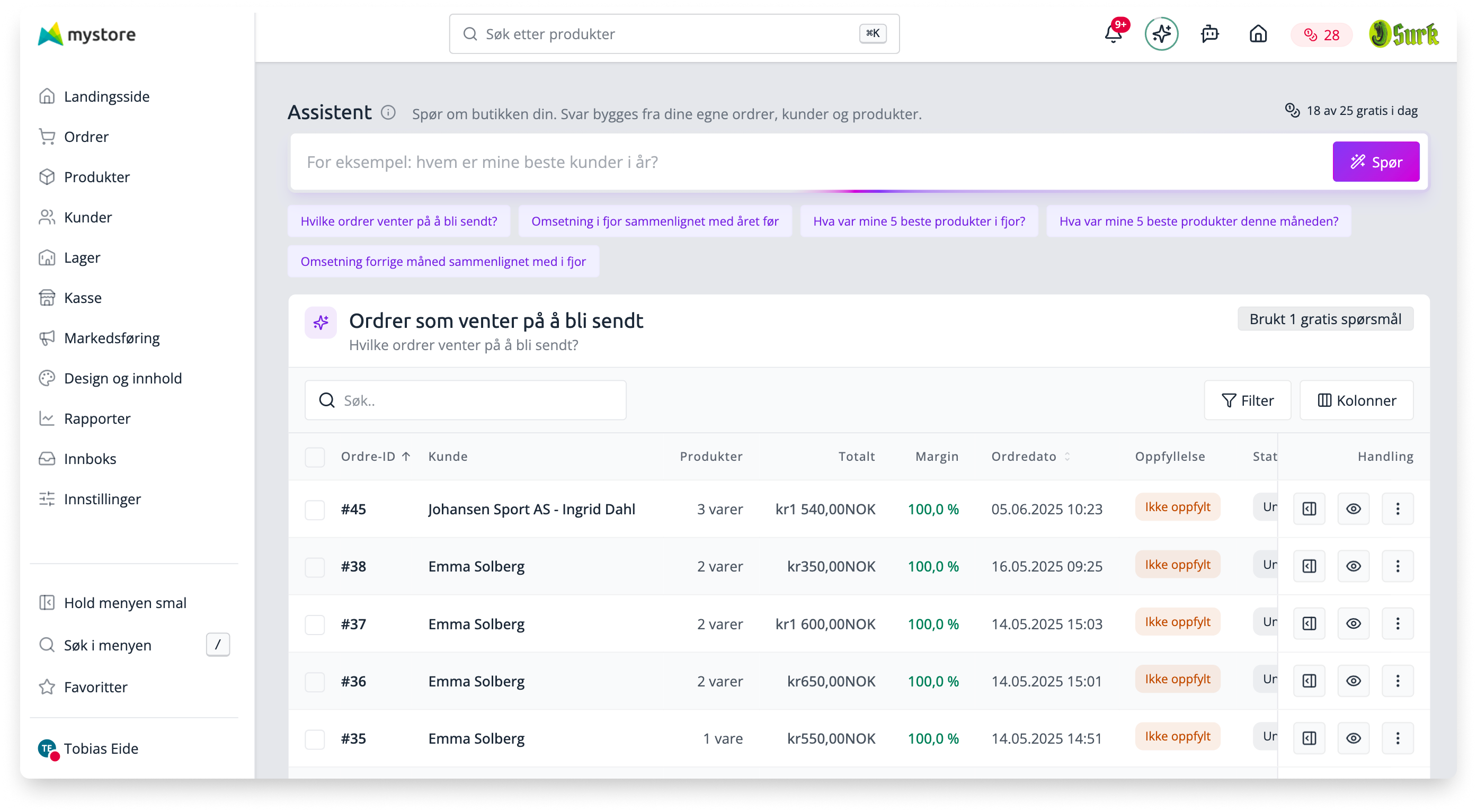Image resolution: width=1477 pixels, height=812 pixels.
Task: Check the box for order #35
Action: (315, 739)
